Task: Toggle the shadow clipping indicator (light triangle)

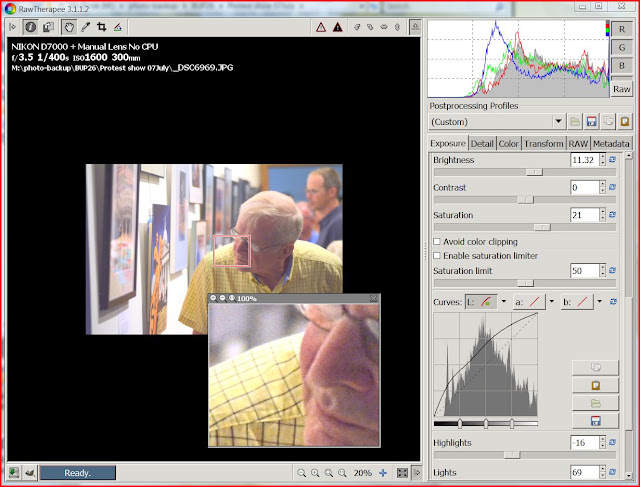Action: pyautogui.click(x=321, y=27)
